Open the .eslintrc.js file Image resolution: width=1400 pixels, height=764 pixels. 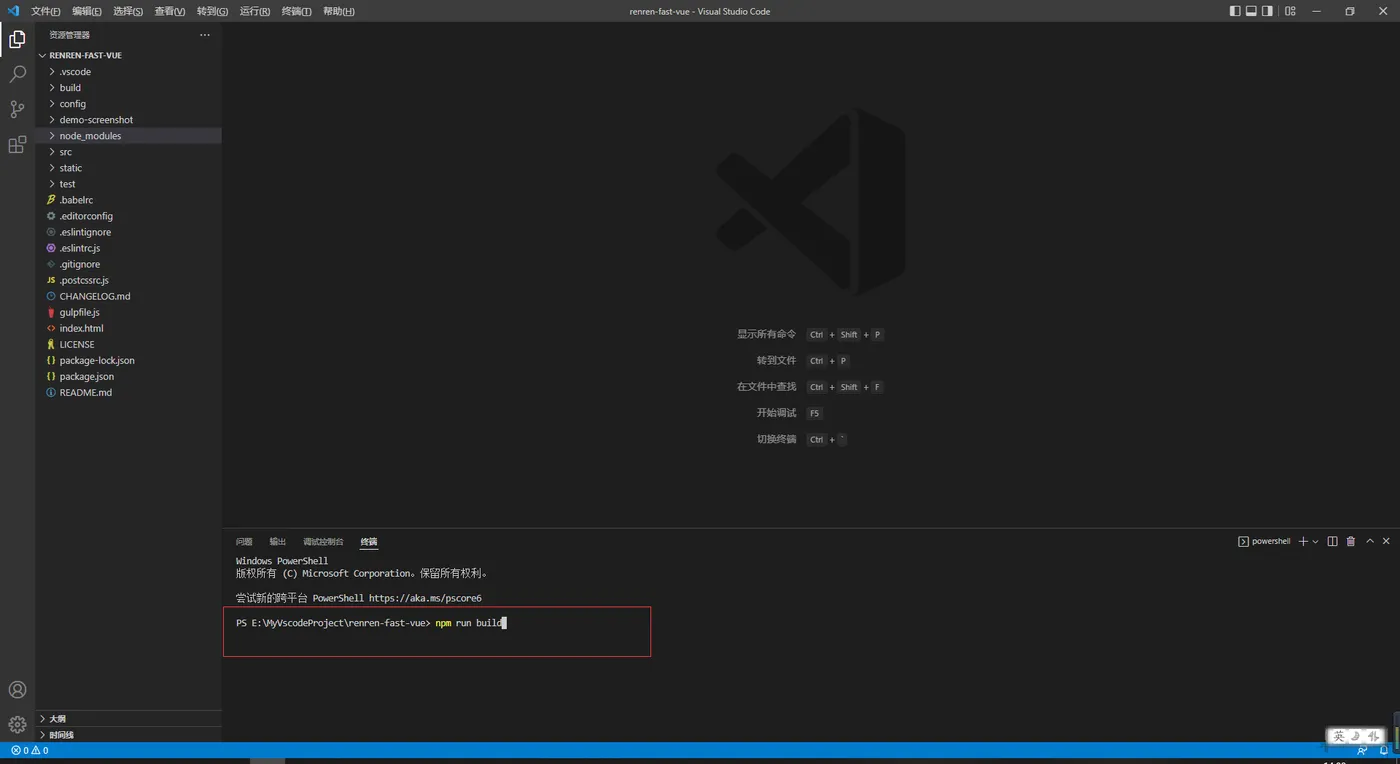[x=128, y=248]
